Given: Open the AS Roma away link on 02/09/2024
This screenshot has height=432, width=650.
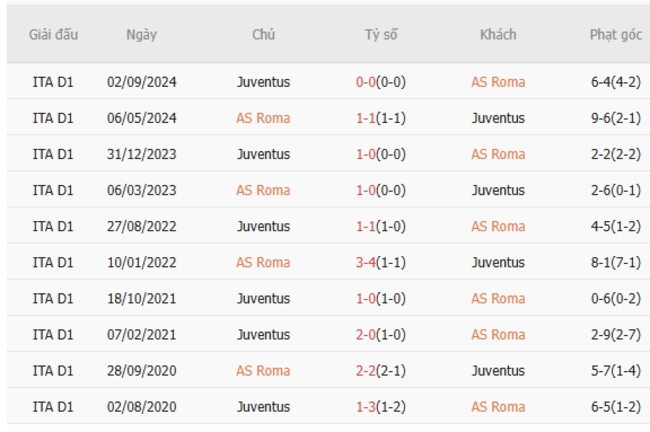Looking at the screenshot, I should point(498,82).
